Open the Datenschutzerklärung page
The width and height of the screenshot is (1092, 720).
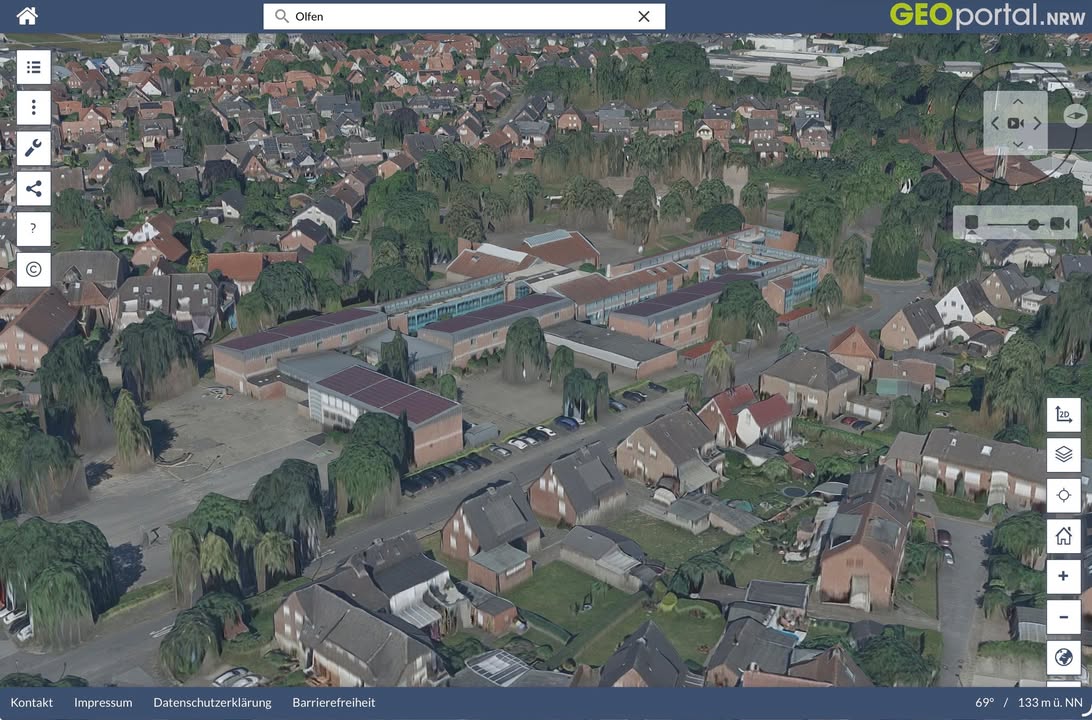tap(212, 702)
